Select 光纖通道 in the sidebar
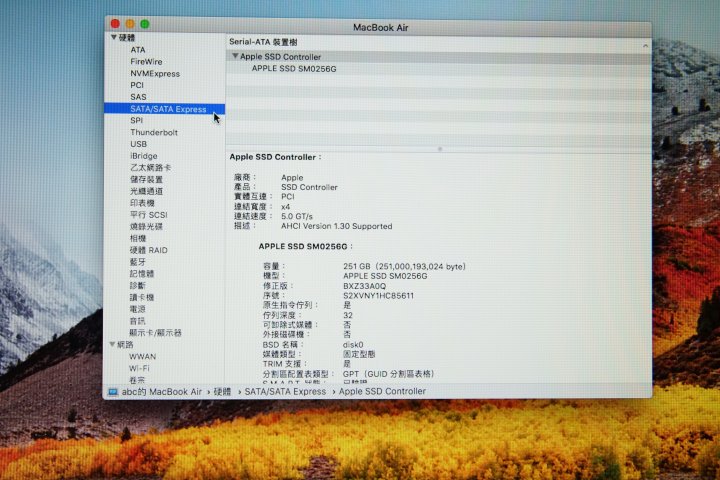This screenshot has width=720, height=480. click(x=146, y=191)
